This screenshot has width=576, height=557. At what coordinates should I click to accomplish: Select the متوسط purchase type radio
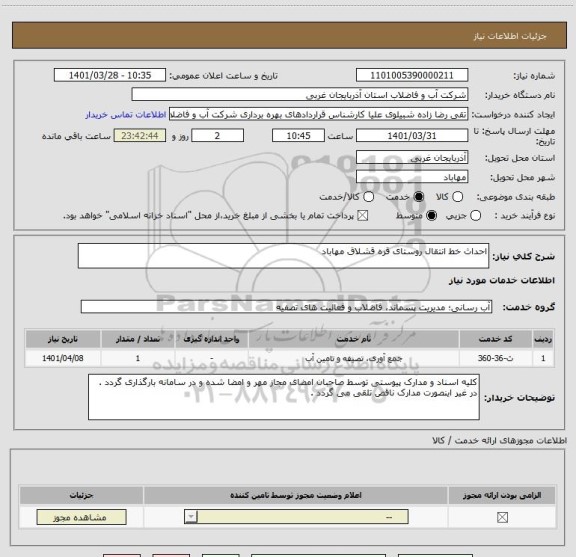(x=431, y=216)
